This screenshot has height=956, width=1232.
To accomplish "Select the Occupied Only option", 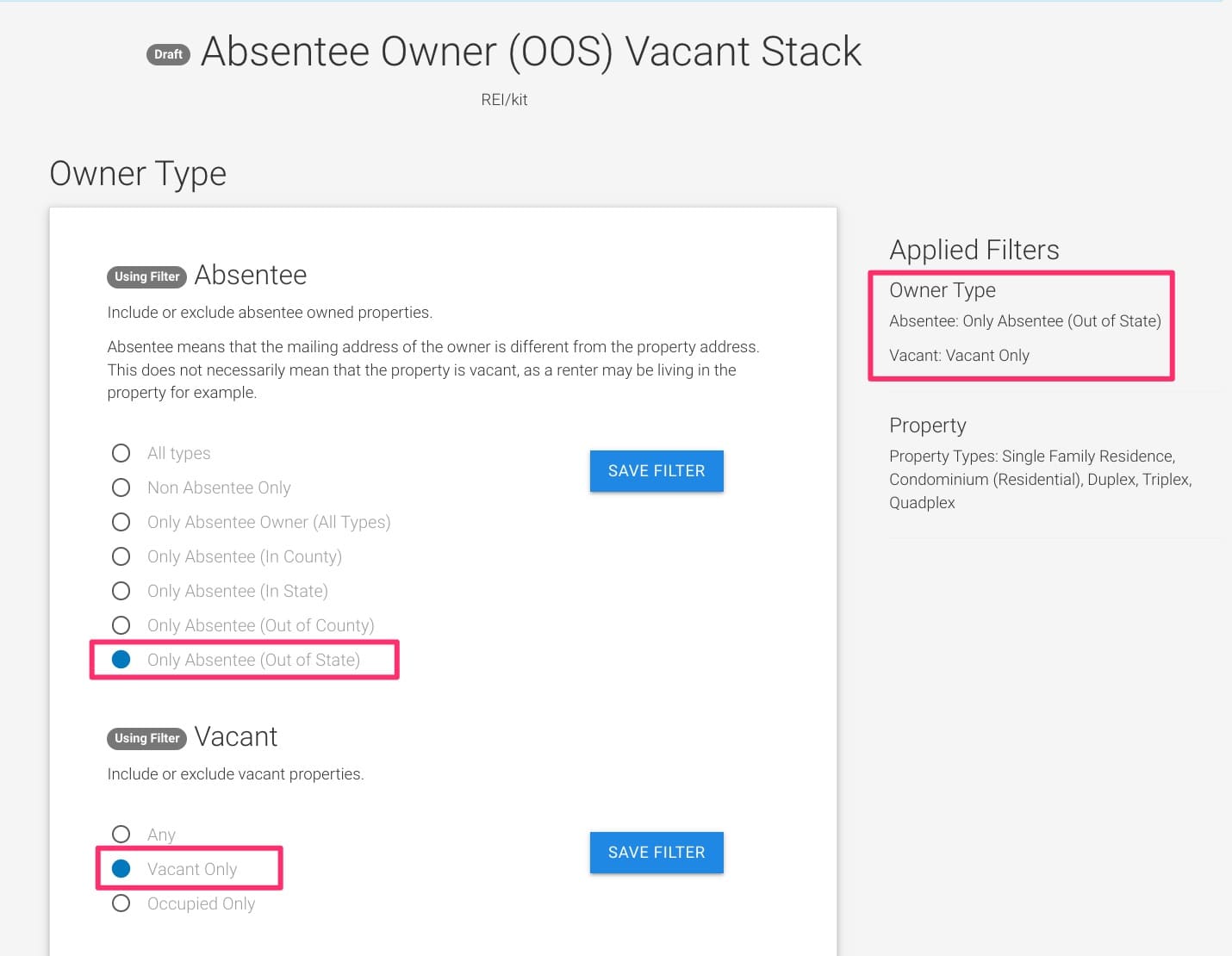I will [121, 903].
